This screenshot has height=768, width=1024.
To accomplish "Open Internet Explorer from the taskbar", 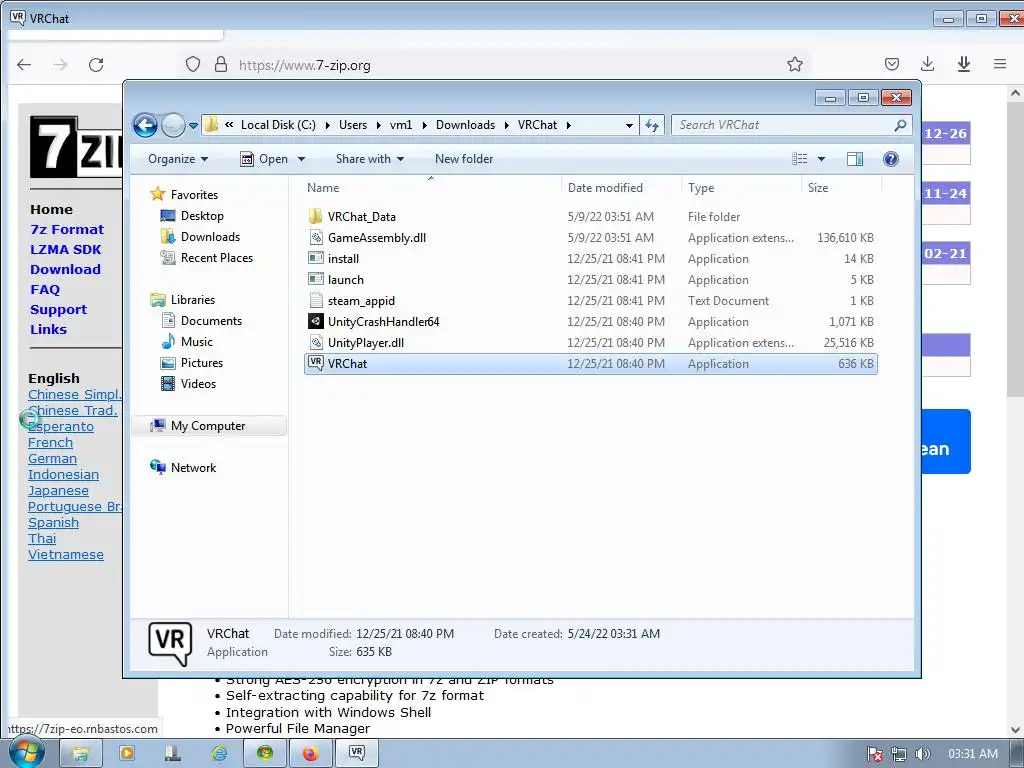I will pos(219,754).
